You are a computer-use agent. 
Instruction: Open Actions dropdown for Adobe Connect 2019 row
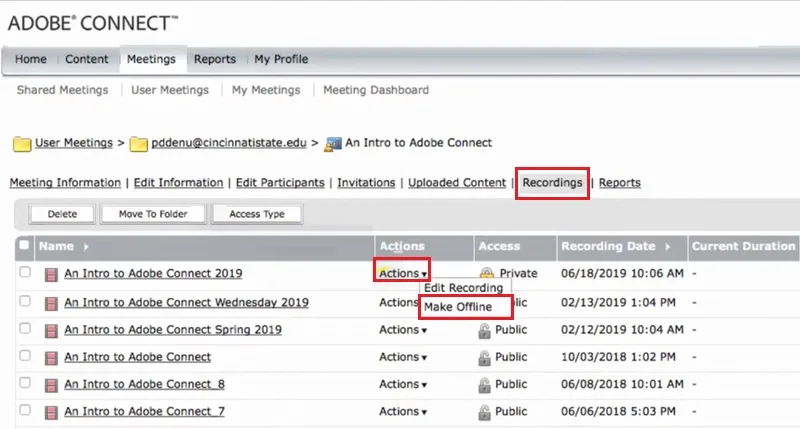point(403,273)
